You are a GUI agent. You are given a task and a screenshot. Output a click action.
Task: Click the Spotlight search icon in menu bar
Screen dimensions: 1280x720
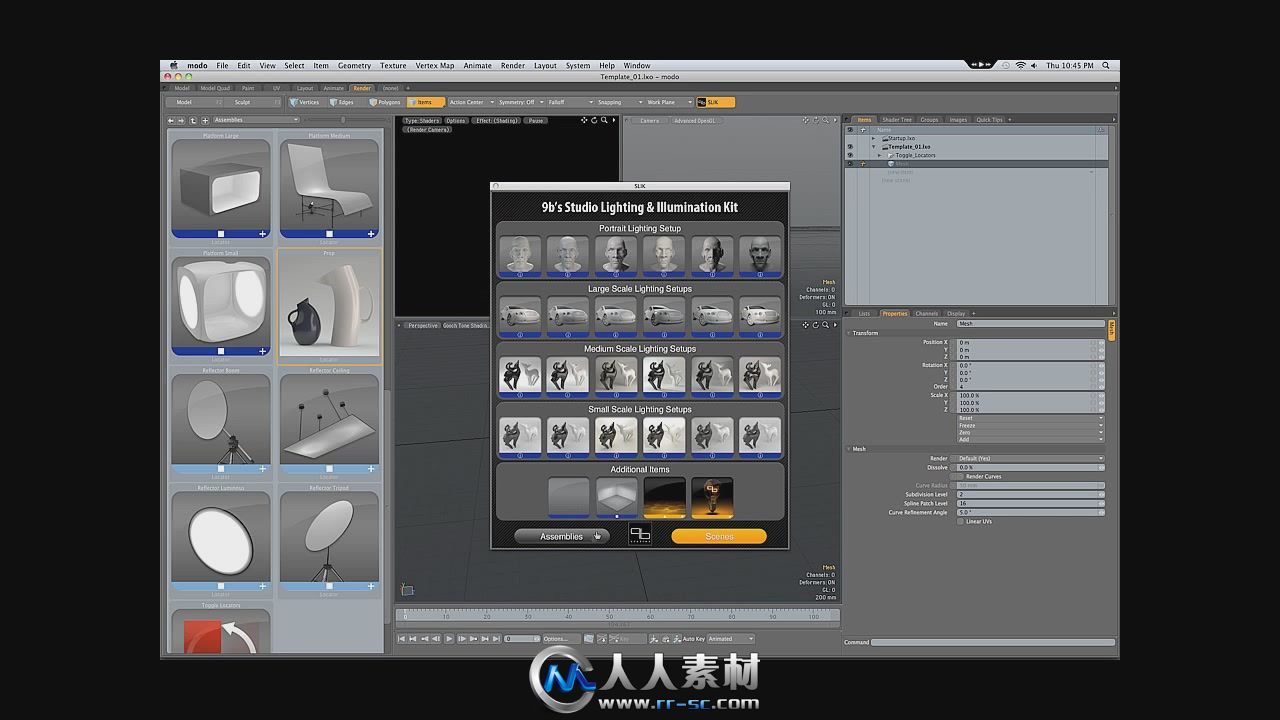(1106, 65)
